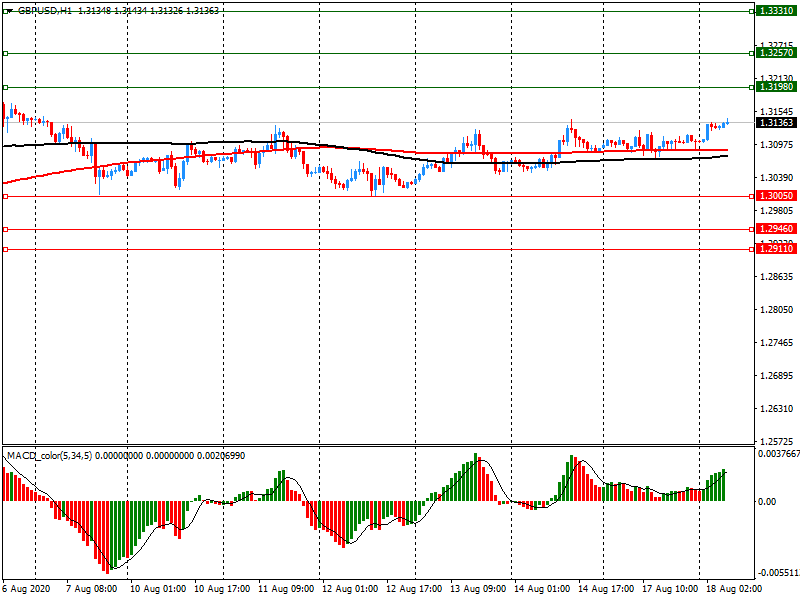Grab right-end handle of the 1.33310 line
The height and width of the screenshot is (600, 800).
(x=751, y=10)
